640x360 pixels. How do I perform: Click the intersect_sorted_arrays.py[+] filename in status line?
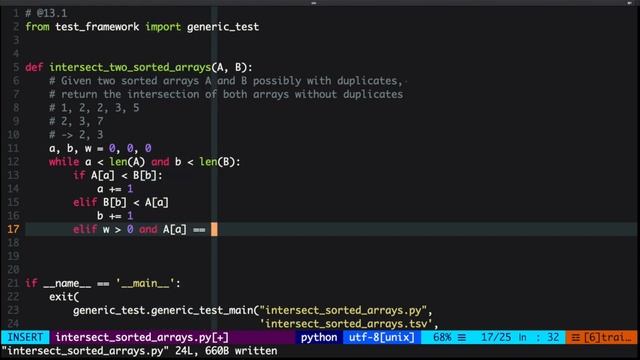point(142,337)
